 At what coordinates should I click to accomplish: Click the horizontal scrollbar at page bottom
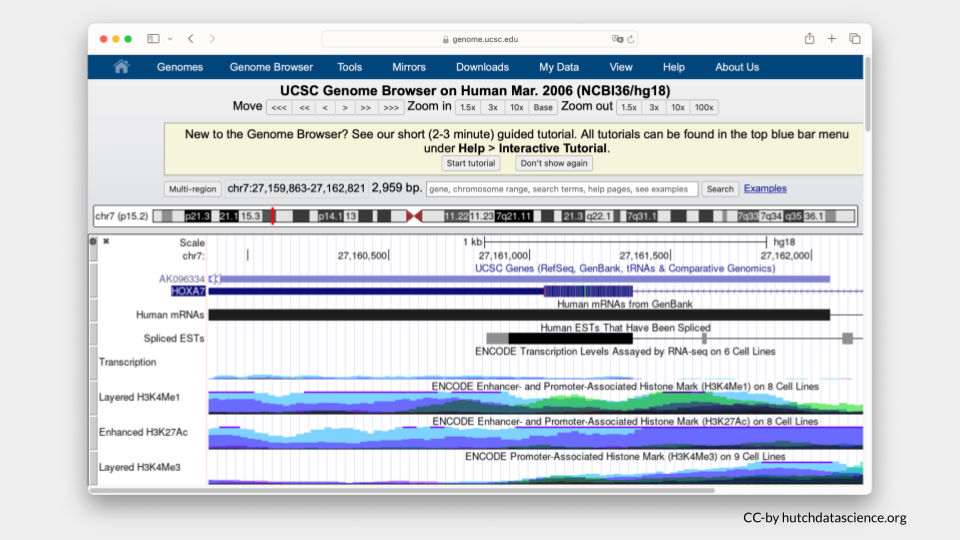pyautogui.click(x=402, y=490)
